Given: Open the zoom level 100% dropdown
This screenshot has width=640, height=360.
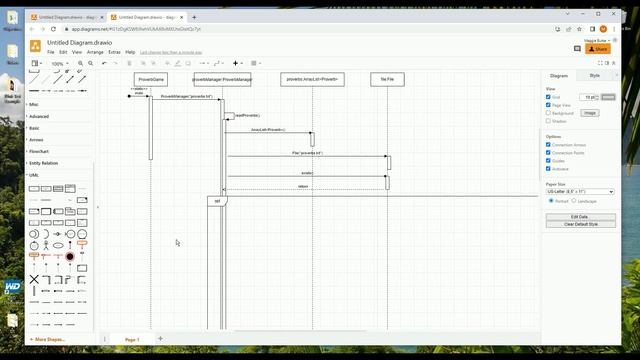Looking at the screenshot, I should [60, 64].
